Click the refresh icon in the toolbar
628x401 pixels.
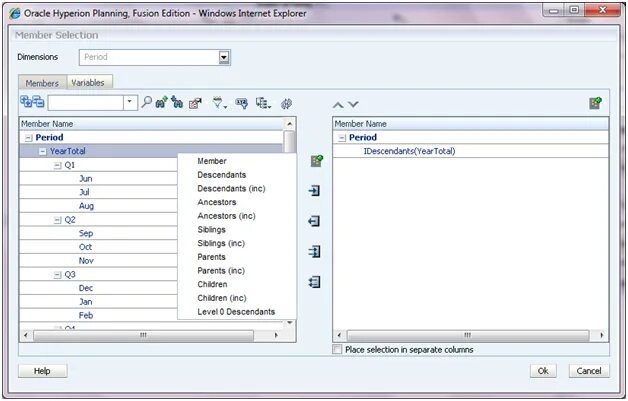point(286,104)
